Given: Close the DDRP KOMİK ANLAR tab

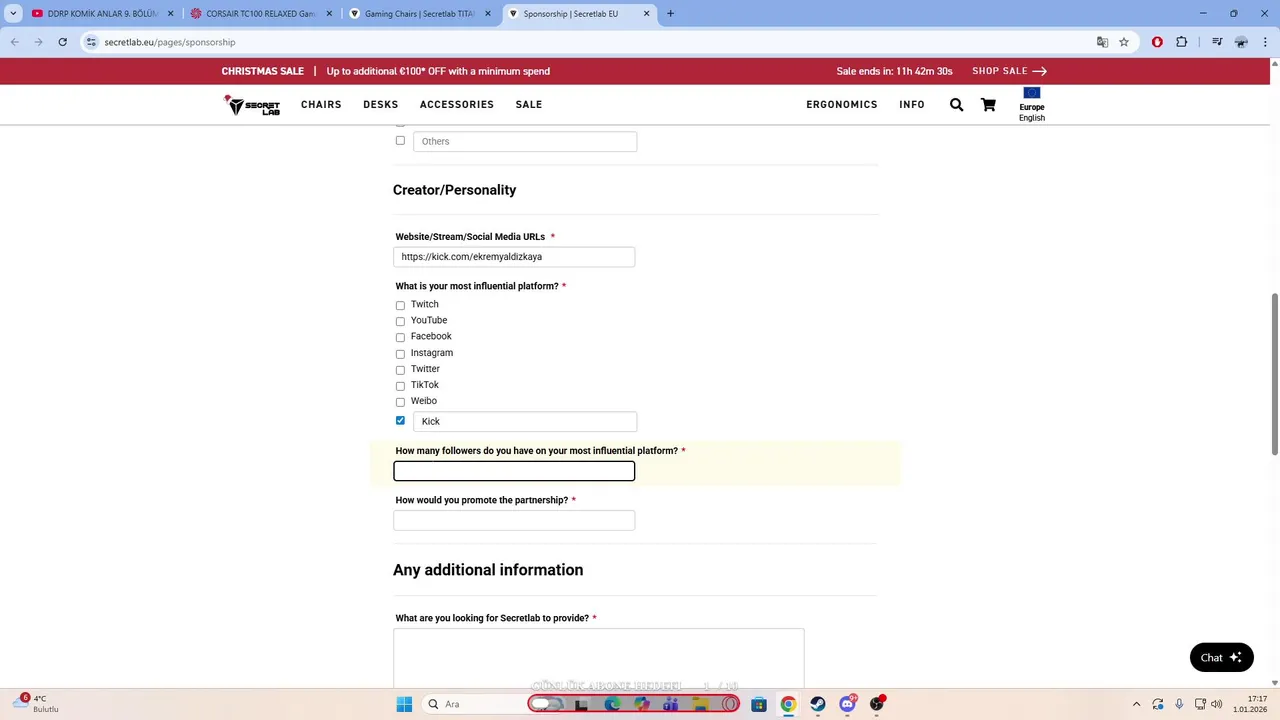Looking at the screenshot, I should coord(170,14).
